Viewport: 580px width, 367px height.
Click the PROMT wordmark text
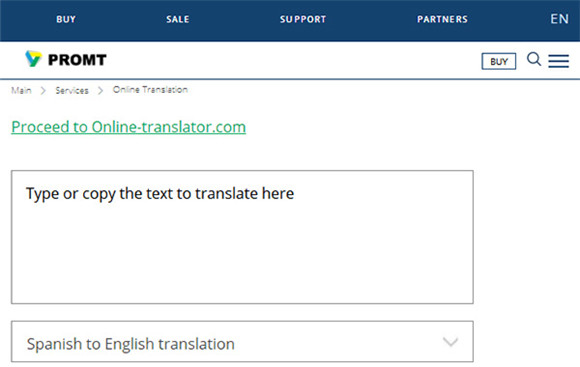[77, 60]
